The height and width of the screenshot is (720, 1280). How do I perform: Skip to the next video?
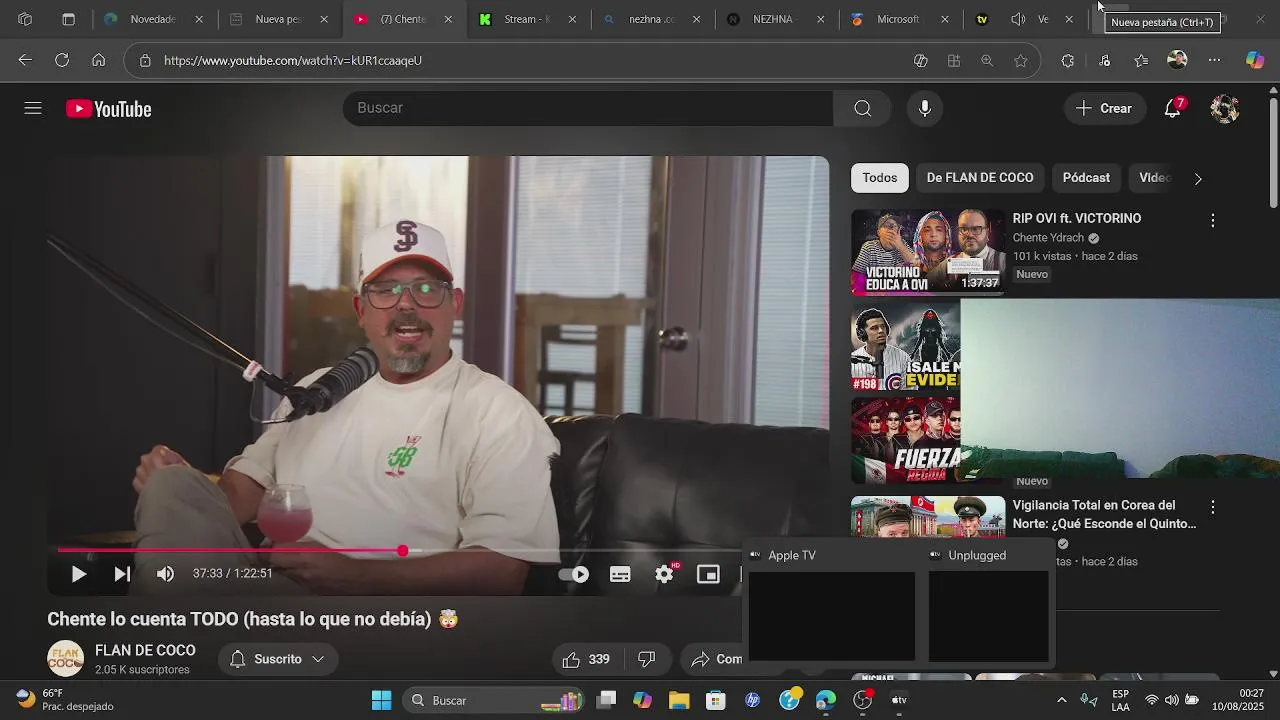pyautogui.click(x=122, y=574)
